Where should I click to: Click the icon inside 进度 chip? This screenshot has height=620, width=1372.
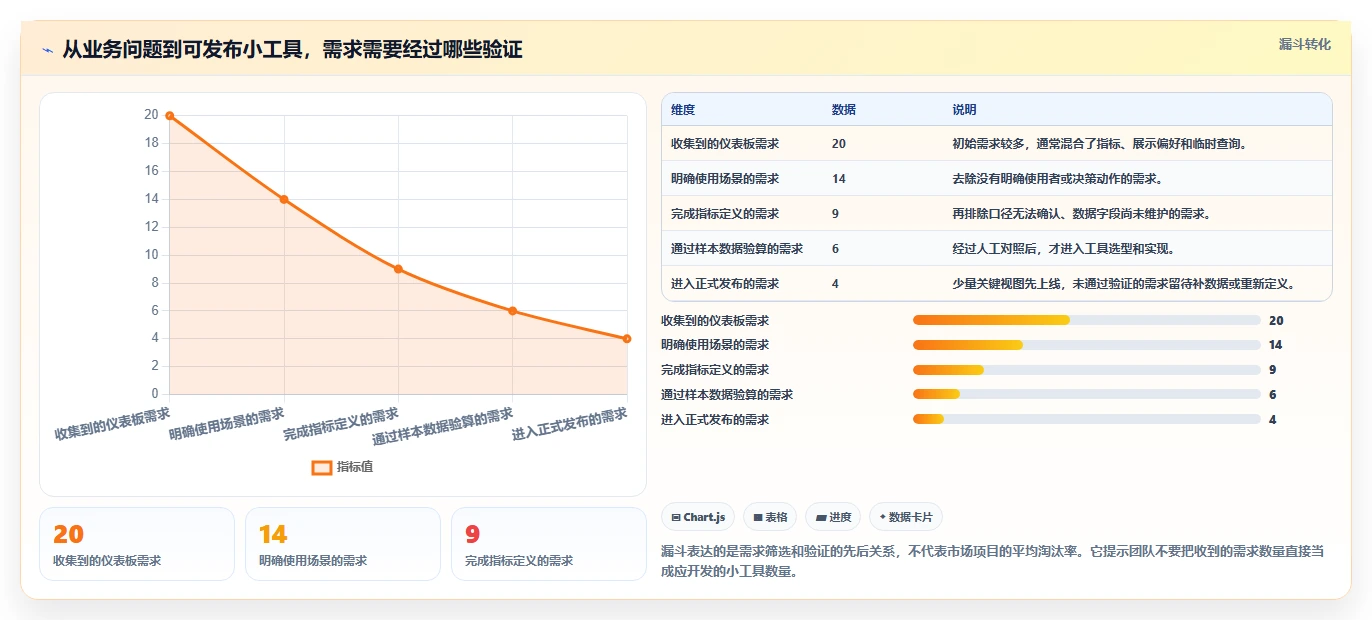pyautogui.click(x=821, y=518)
